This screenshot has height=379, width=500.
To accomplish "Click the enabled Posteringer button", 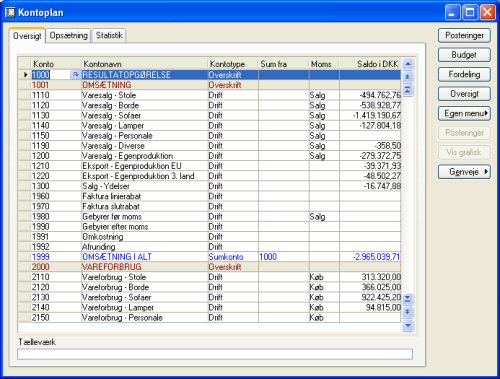I will coord(464,35).
